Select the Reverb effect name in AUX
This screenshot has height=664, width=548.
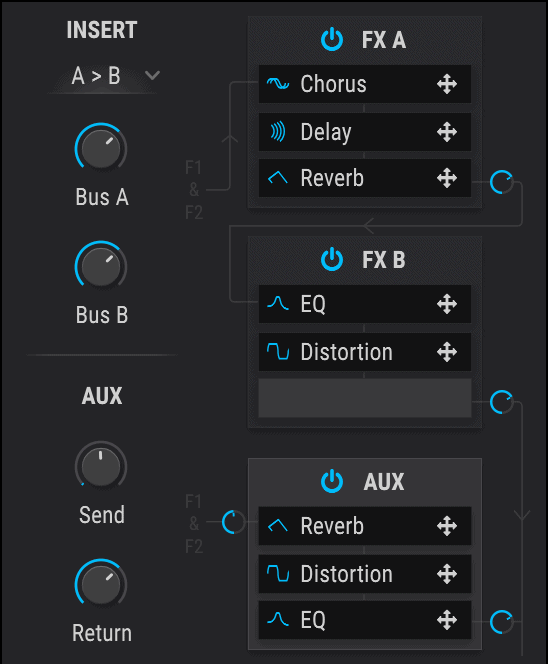tap(332, 526)
